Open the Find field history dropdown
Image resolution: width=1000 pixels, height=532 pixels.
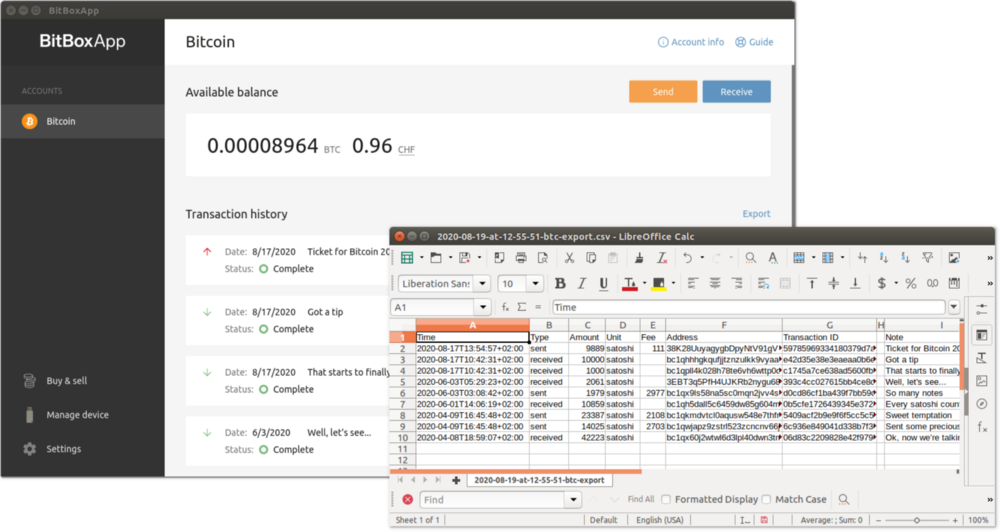(x=573, y=499)
